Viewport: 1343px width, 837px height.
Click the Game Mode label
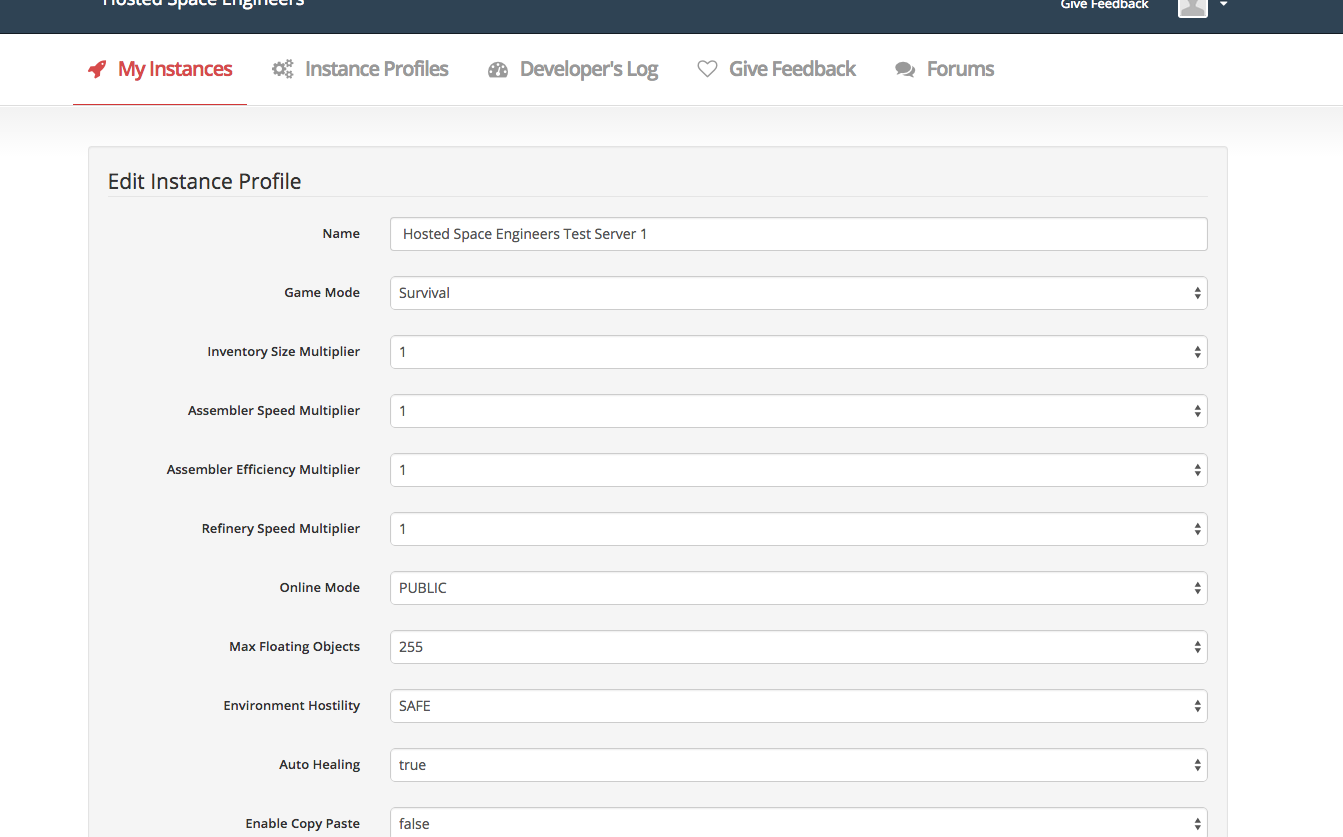[322, 293]
